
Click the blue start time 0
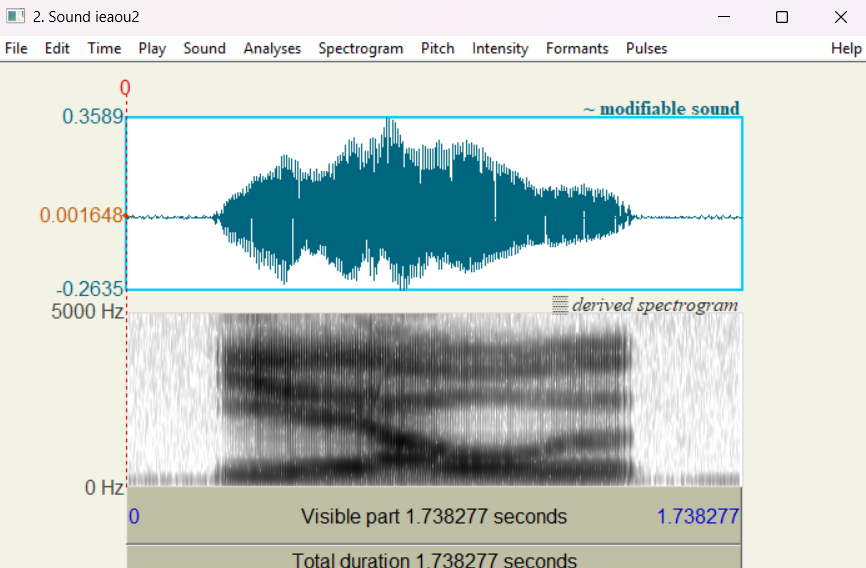tap(134, 516)
